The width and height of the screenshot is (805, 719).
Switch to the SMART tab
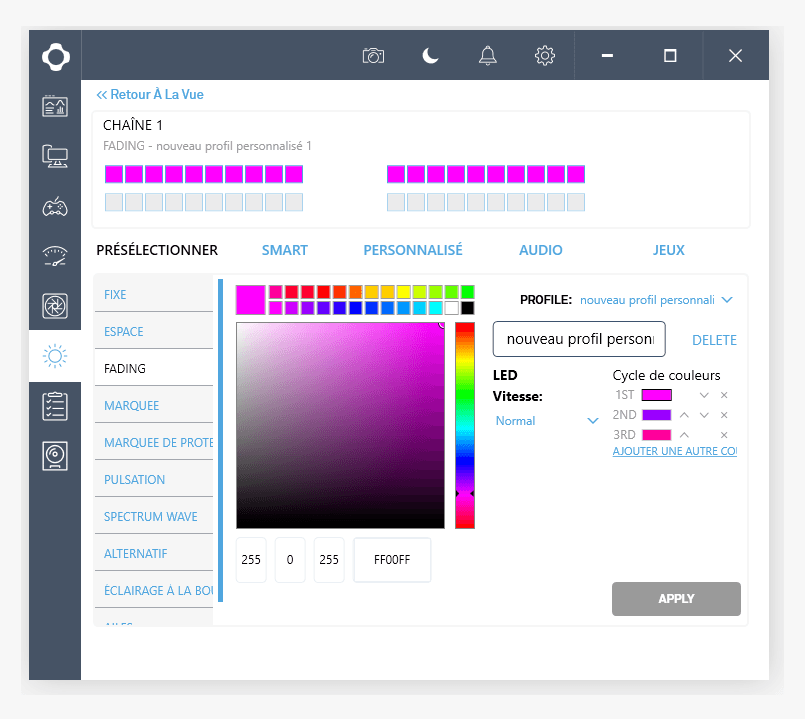pos(285,250)
